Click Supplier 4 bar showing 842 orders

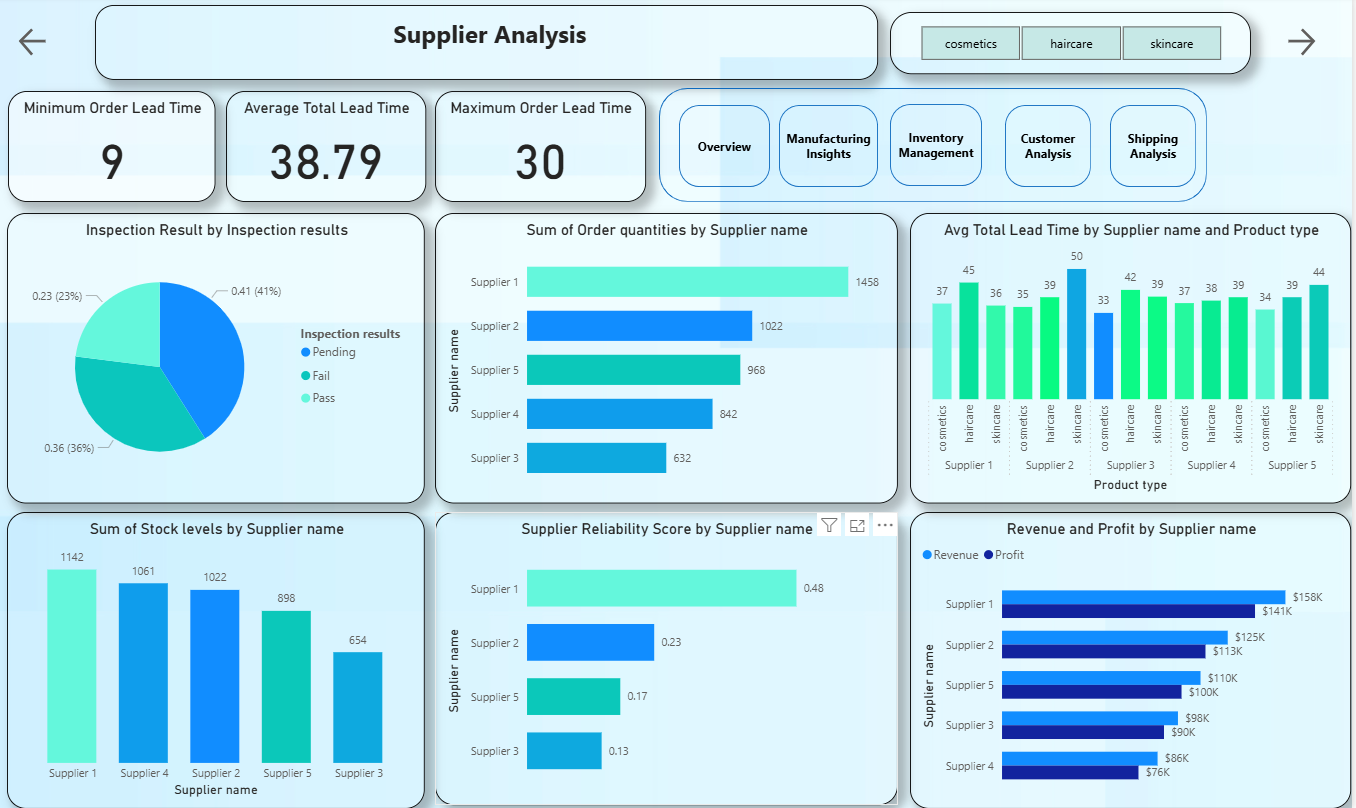pyautogui.click(x=619, y=414)
